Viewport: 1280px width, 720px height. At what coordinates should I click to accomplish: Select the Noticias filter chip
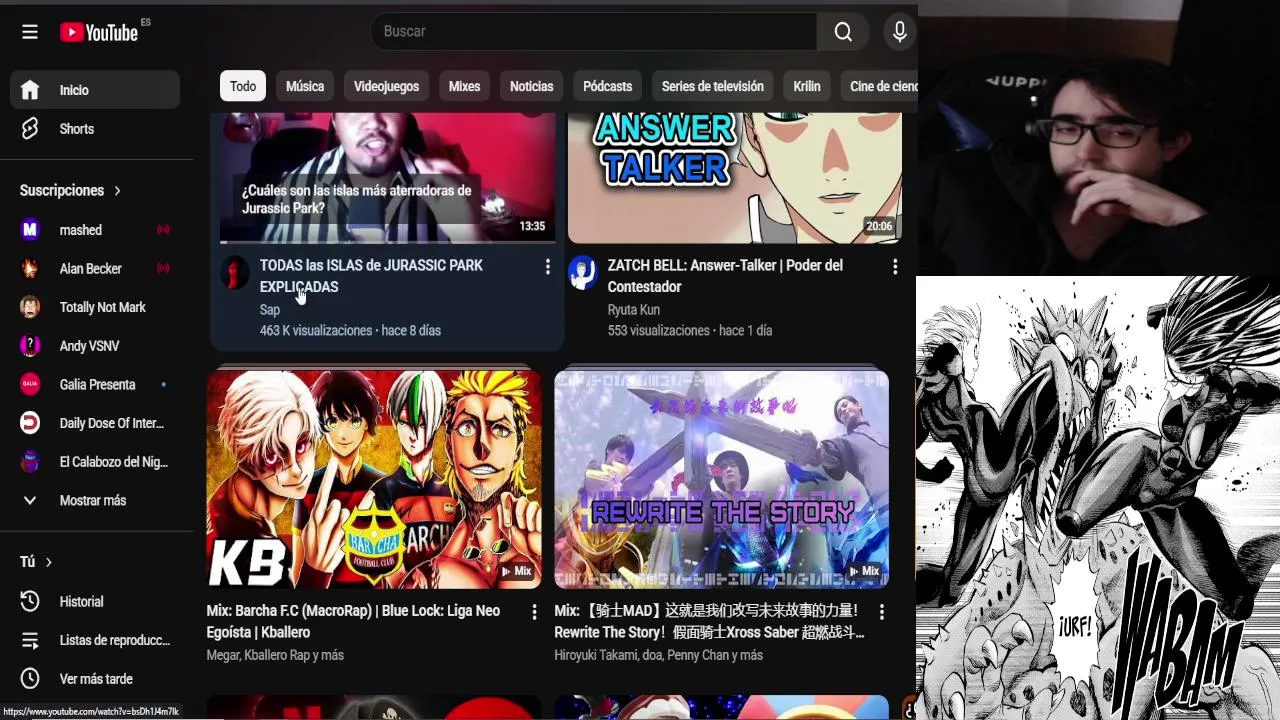coord(531,87)
